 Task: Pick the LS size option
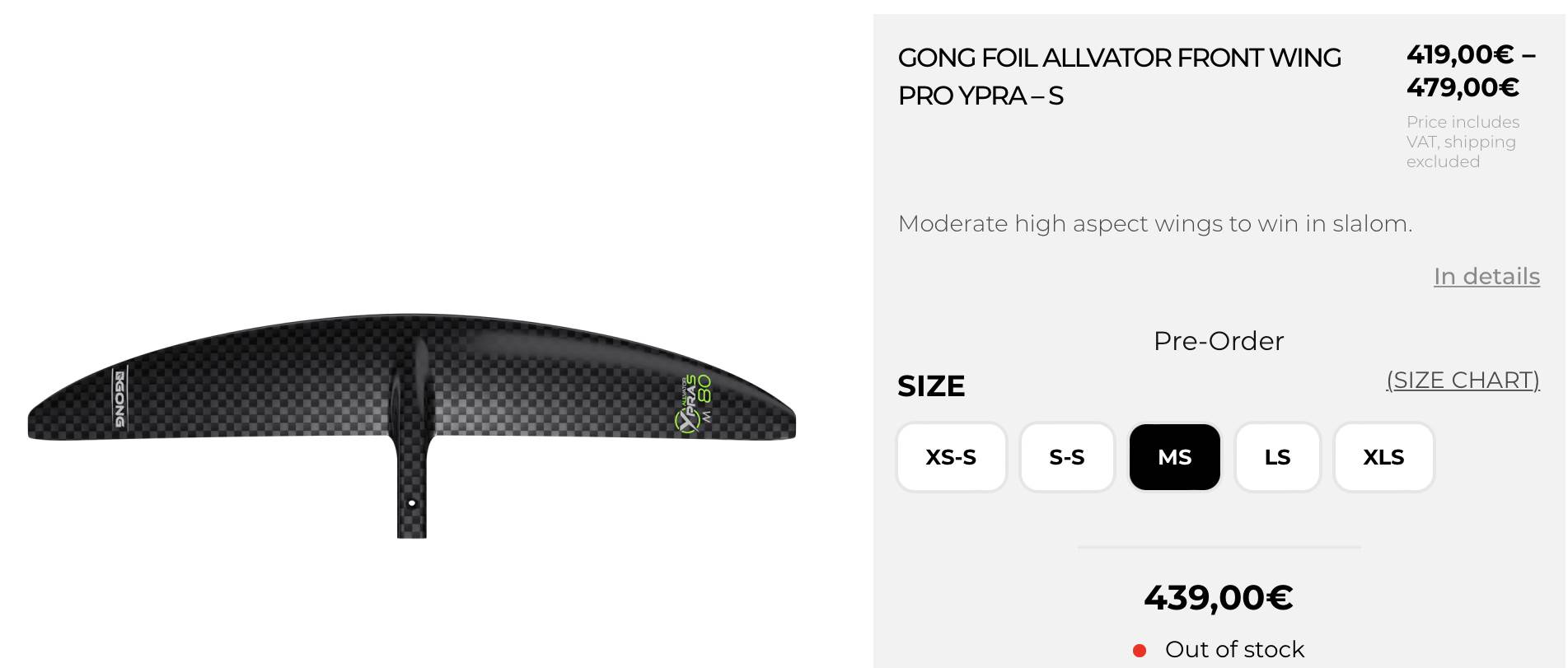pos(1277,457)
